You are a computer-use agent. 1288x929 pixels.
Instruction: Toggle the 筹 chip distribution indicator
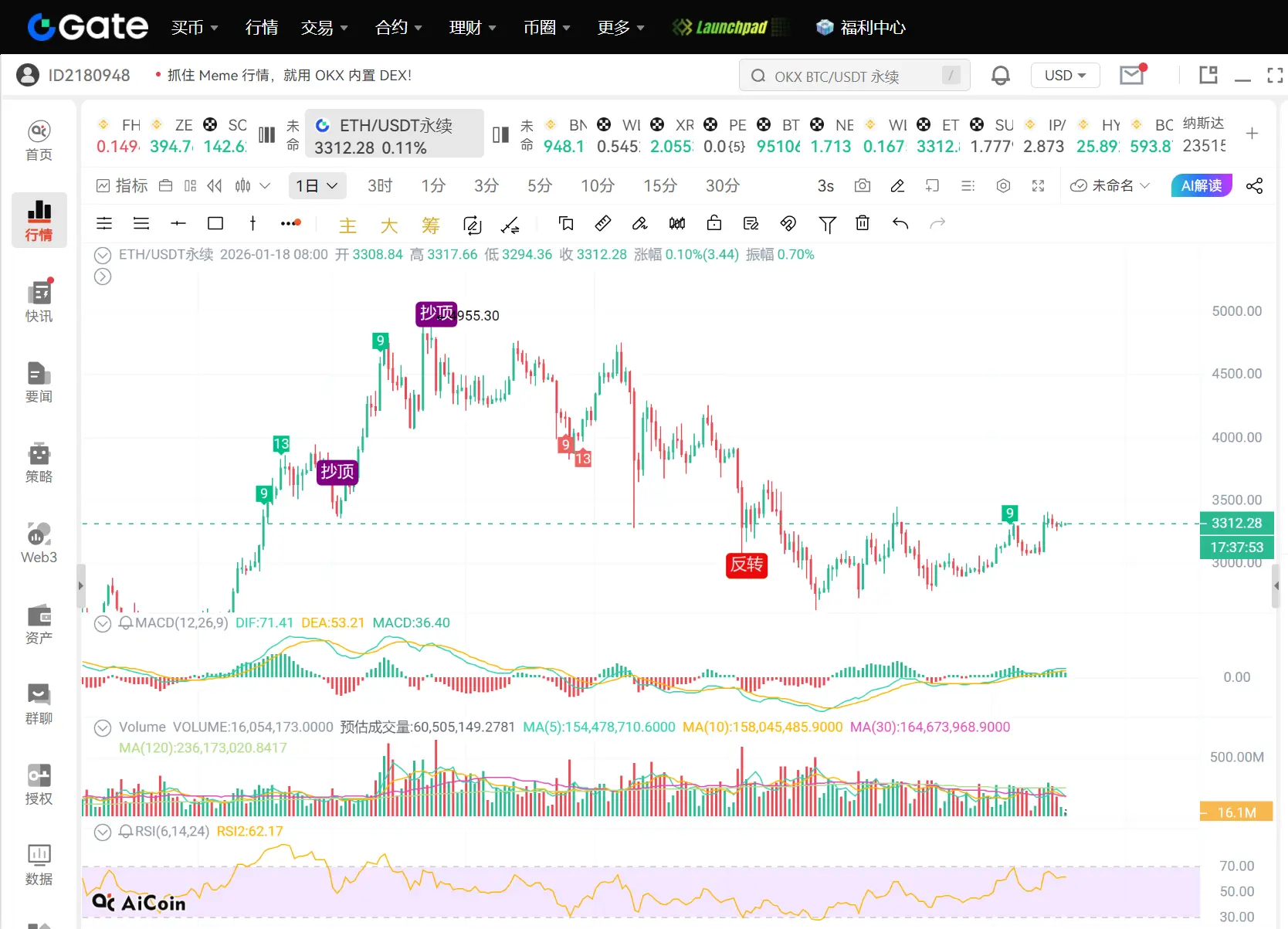431,225
